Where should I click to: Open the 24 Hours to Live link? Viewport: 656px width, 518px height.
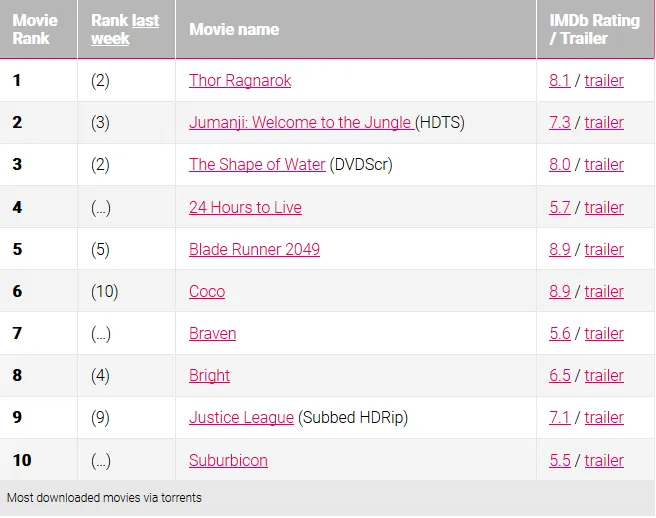(245, 208)
